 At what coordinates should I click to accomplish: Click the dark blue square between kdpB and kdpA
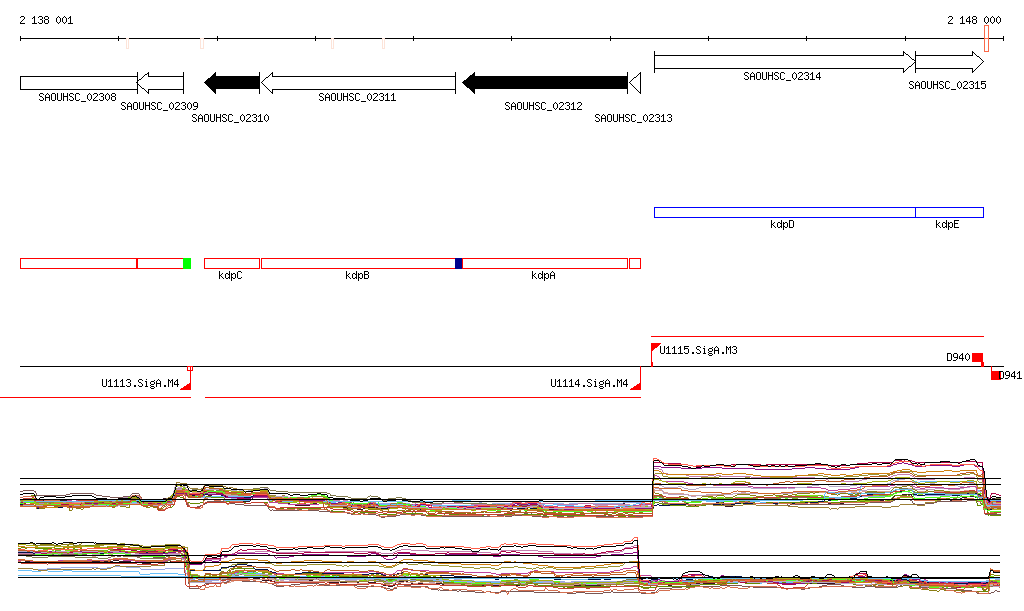[459, 263]
